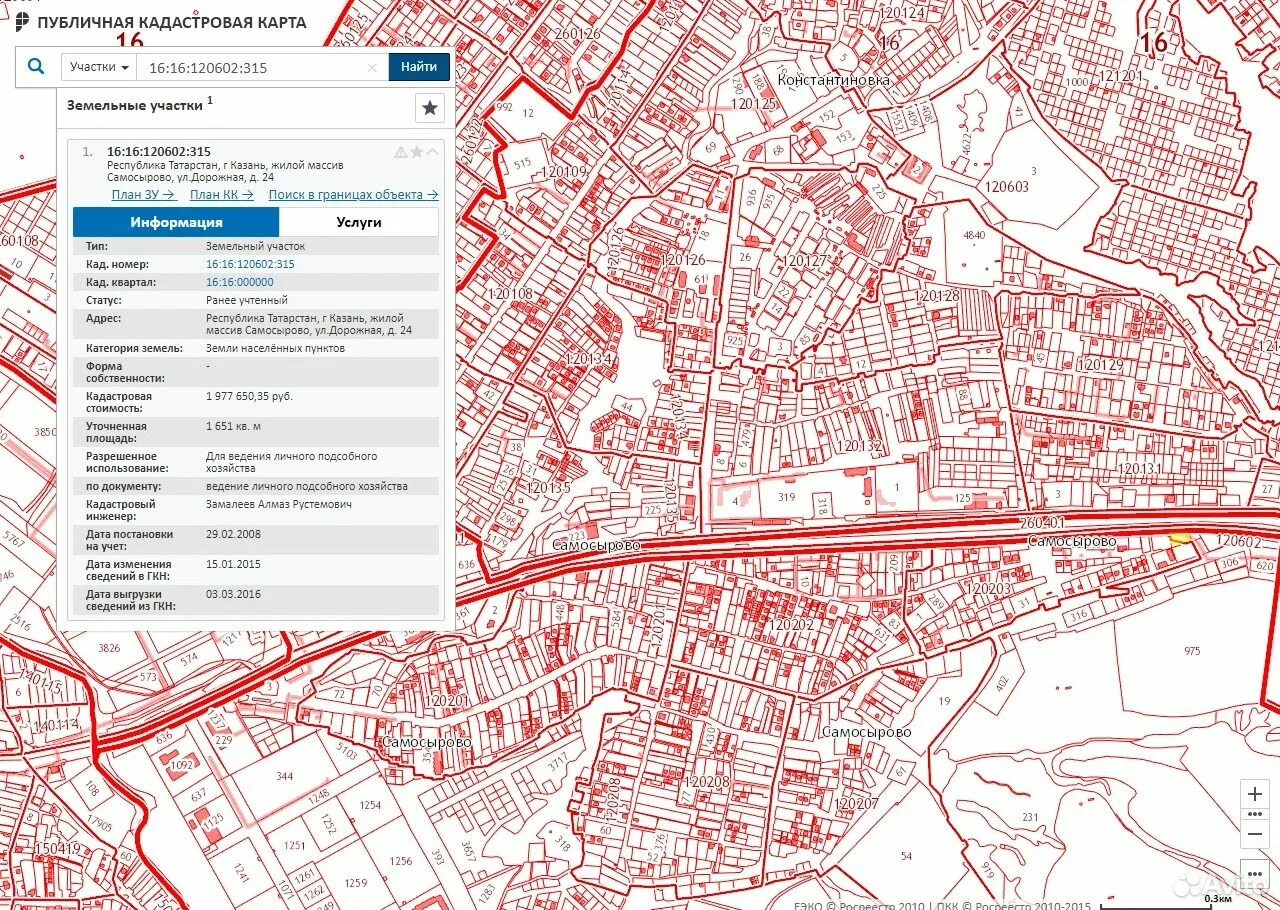Click the date 15.01.2015
The image size is (1280, 910).
pos(233,564)
